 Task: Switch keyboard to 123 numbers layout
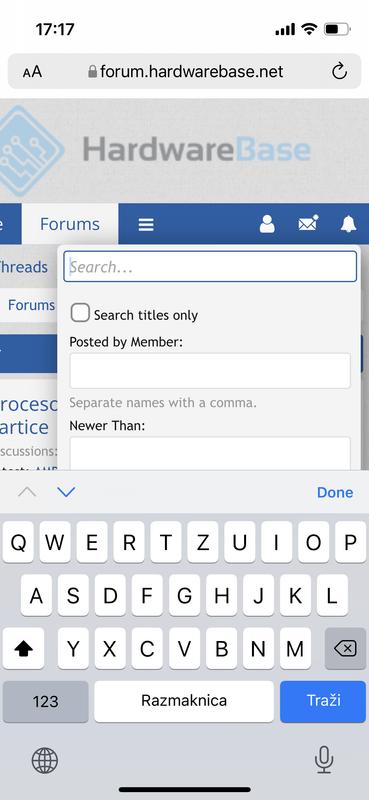click(45, 702)
